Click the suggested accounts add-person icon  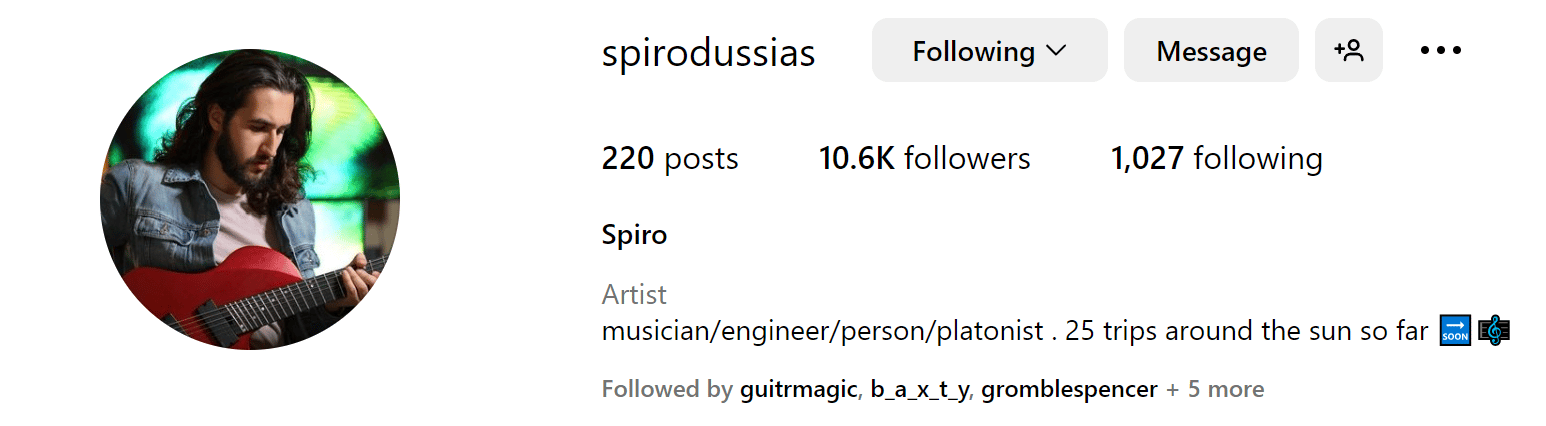tap(1348, 50)
